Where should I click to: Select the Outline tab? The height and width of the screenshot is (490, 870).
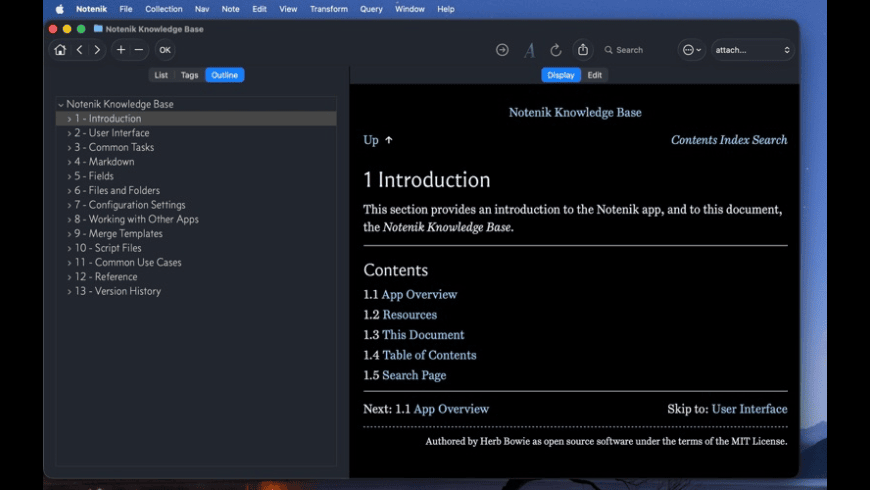click(225, 75)
